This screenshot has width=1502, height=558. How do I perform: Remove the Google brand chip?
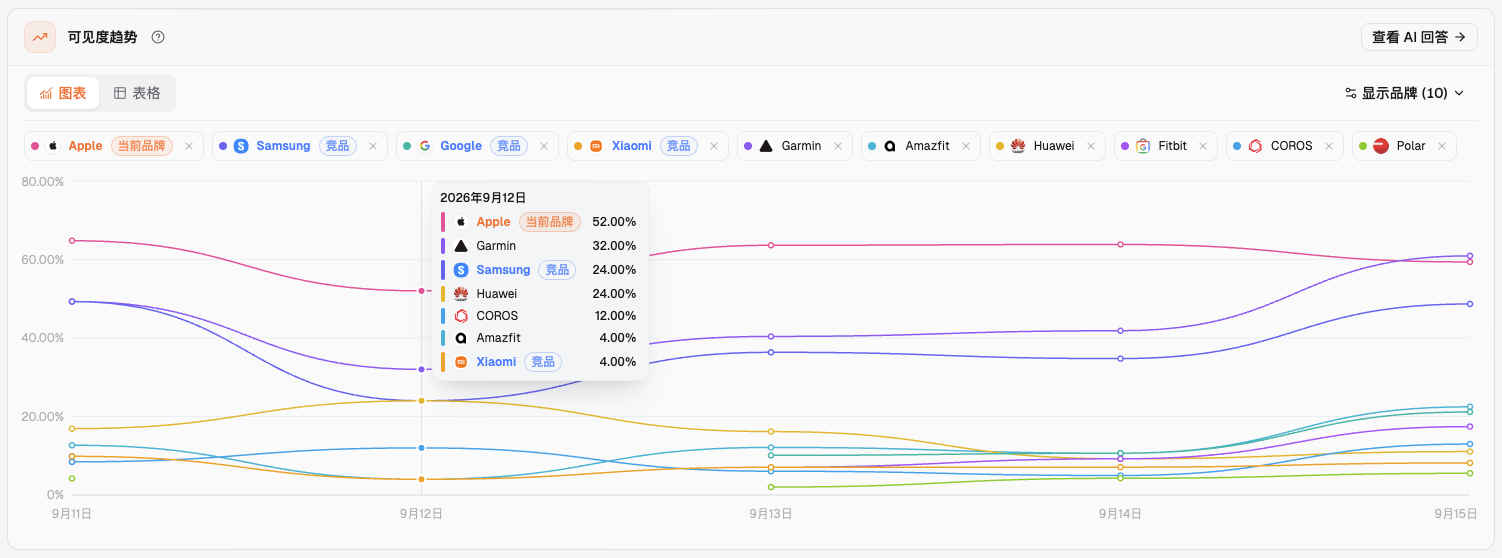point(544,146)
